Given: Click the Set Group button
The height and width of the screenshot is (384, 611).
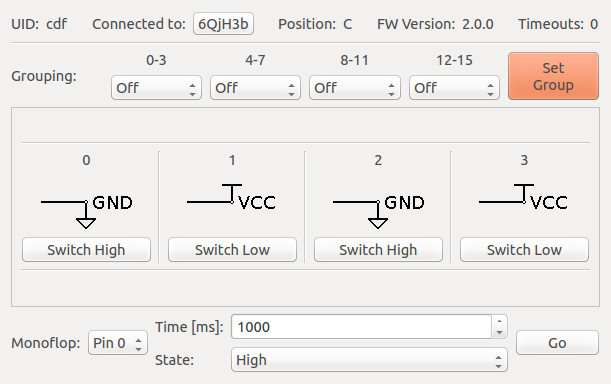Looking at the screenshot, I should click(553, 76).
